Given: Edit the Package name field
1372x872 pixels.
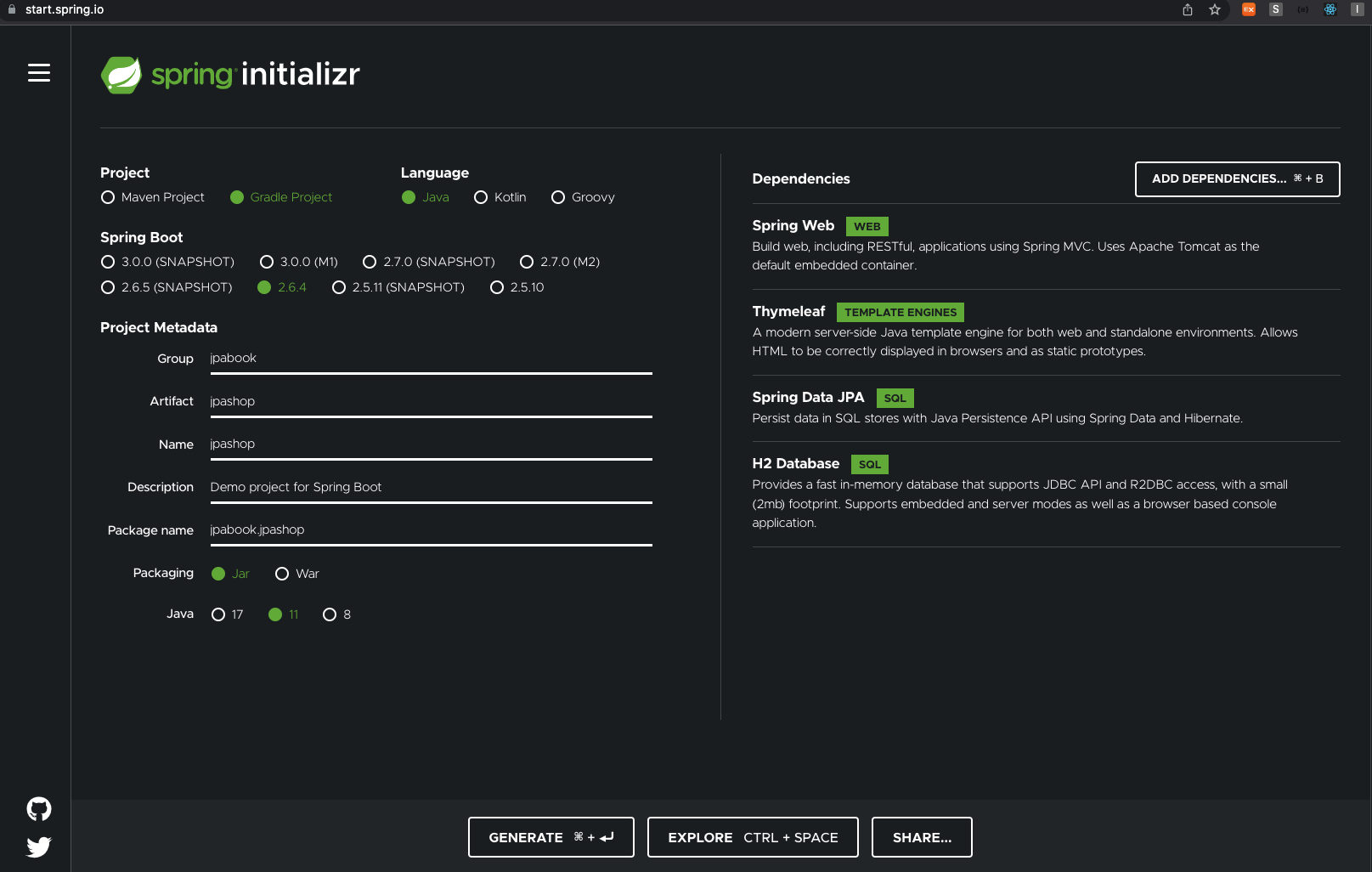Looking at the screenshot, I should click(431, 530).
